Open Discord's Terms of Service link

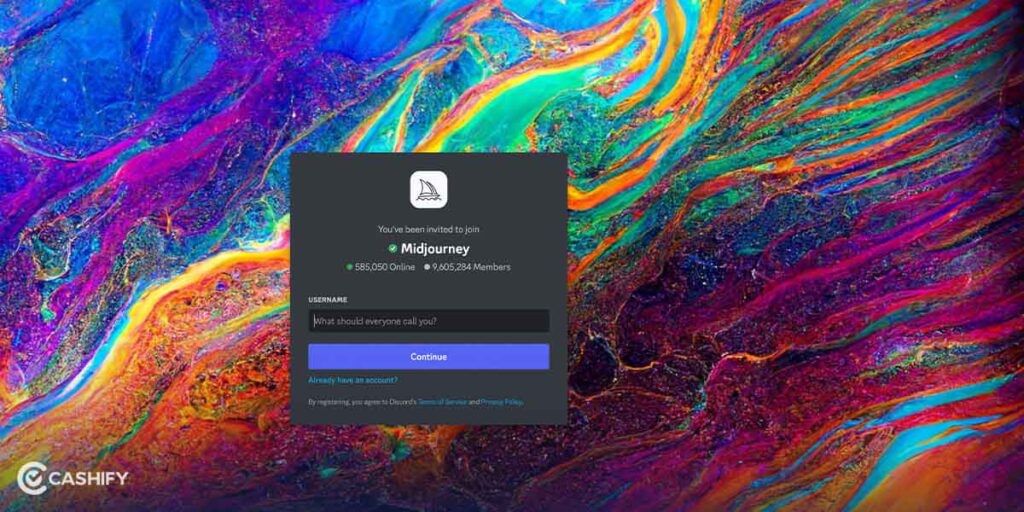(x=442, y=402)
